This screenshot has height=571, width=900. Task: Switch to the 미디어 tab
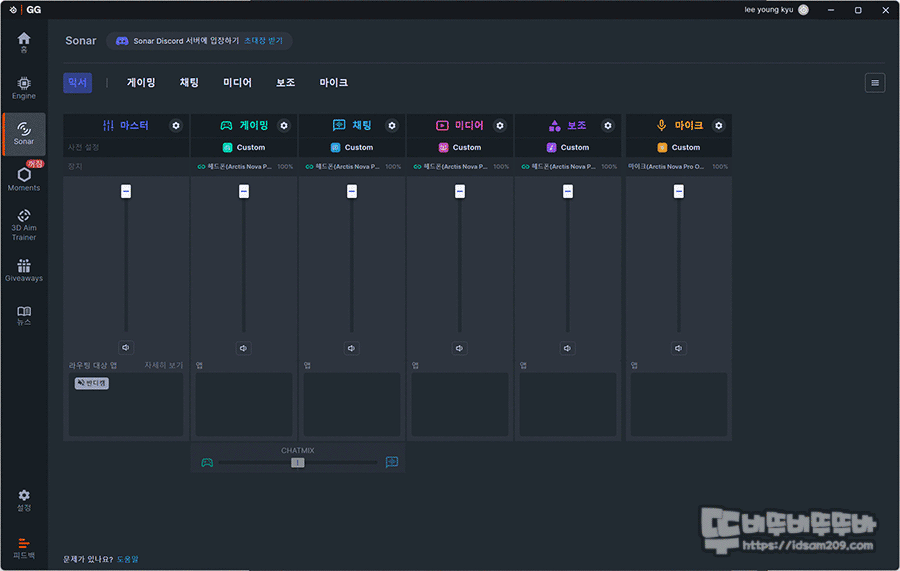[238, 83]
